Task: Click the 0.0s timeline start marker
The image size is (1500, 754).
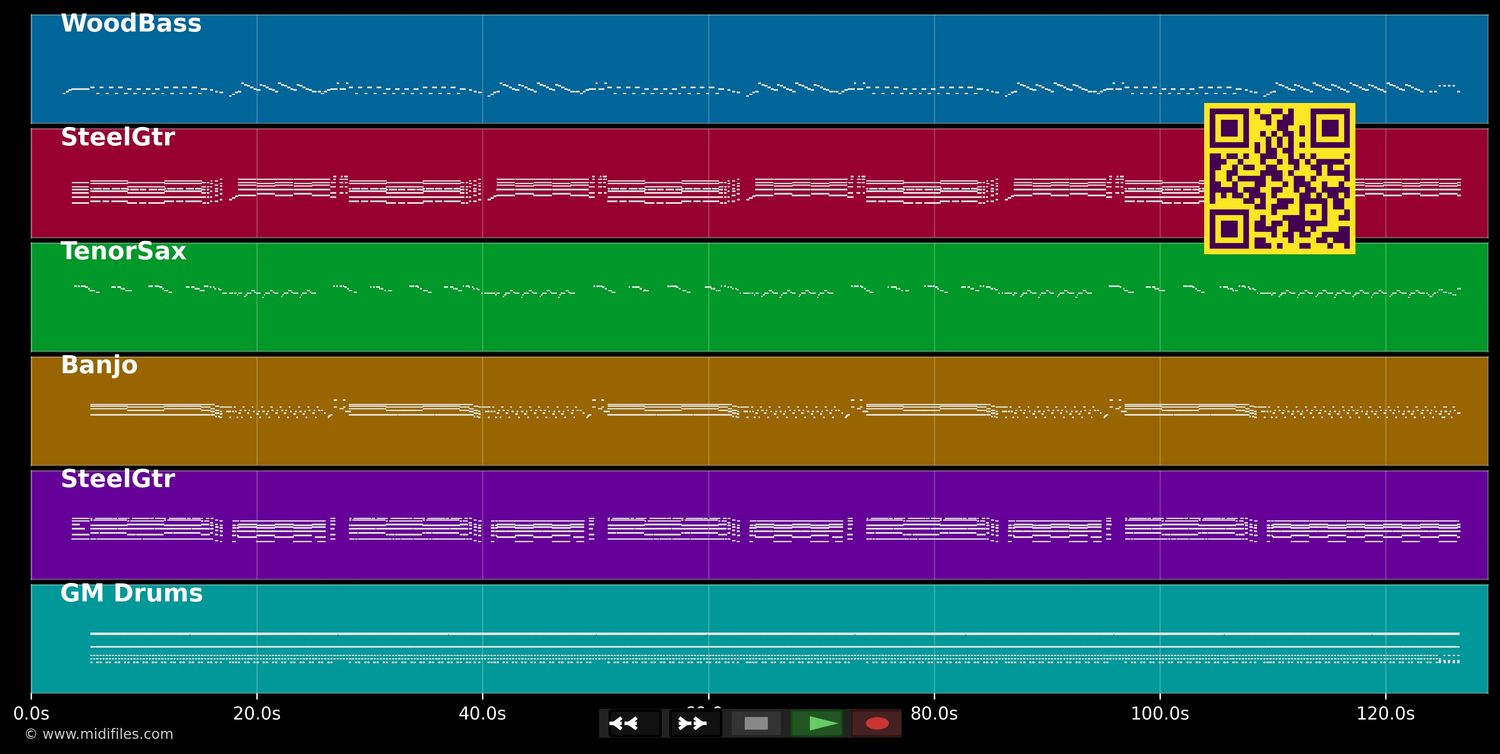Action: pyautogui.click(x=31, y=714)
